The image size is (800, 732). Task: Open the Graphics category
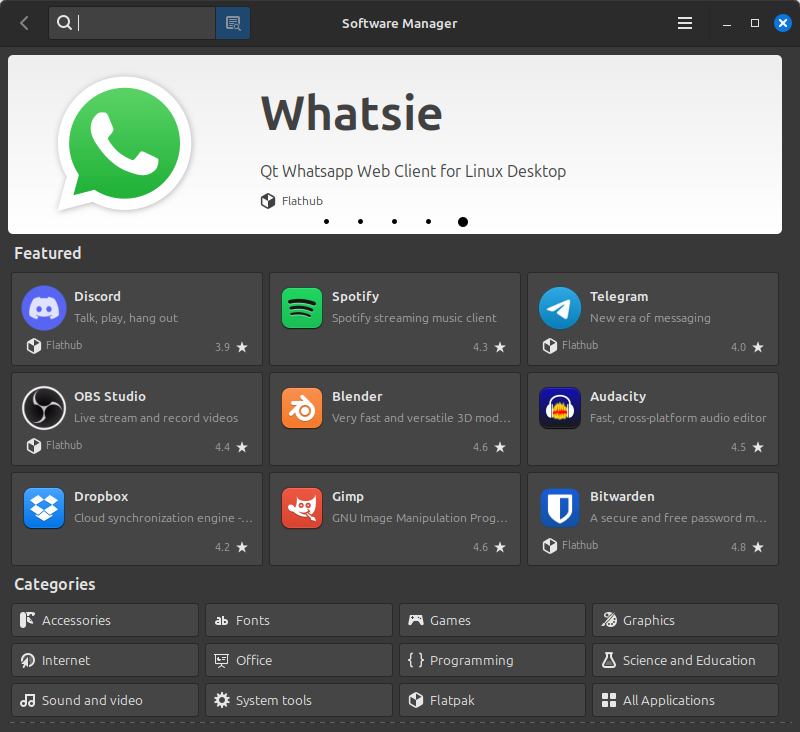point(685,620)
